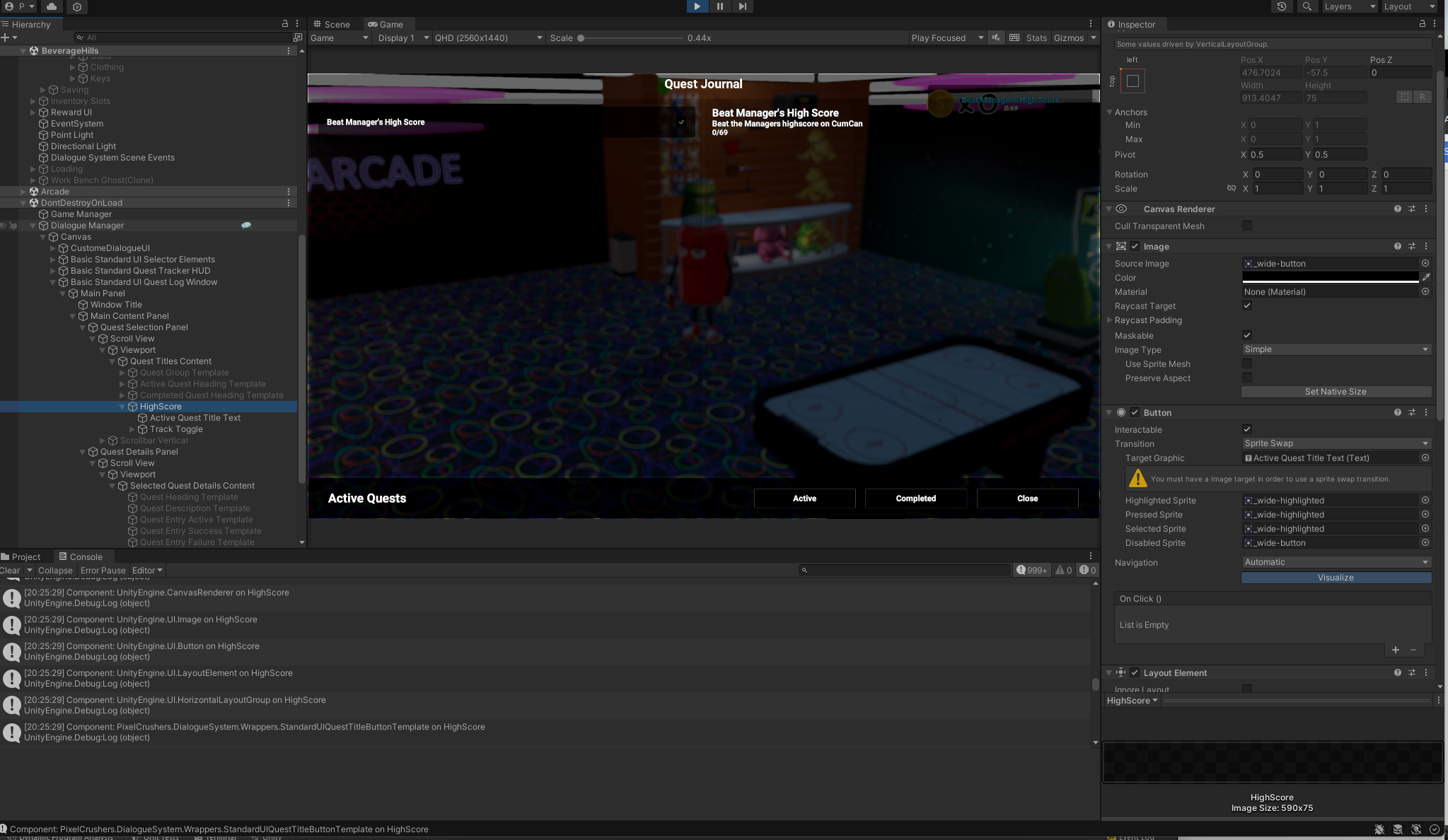Click the anchor presets box icon
The height and width of the screenshot is (840, 1448).
[1133, 81]
